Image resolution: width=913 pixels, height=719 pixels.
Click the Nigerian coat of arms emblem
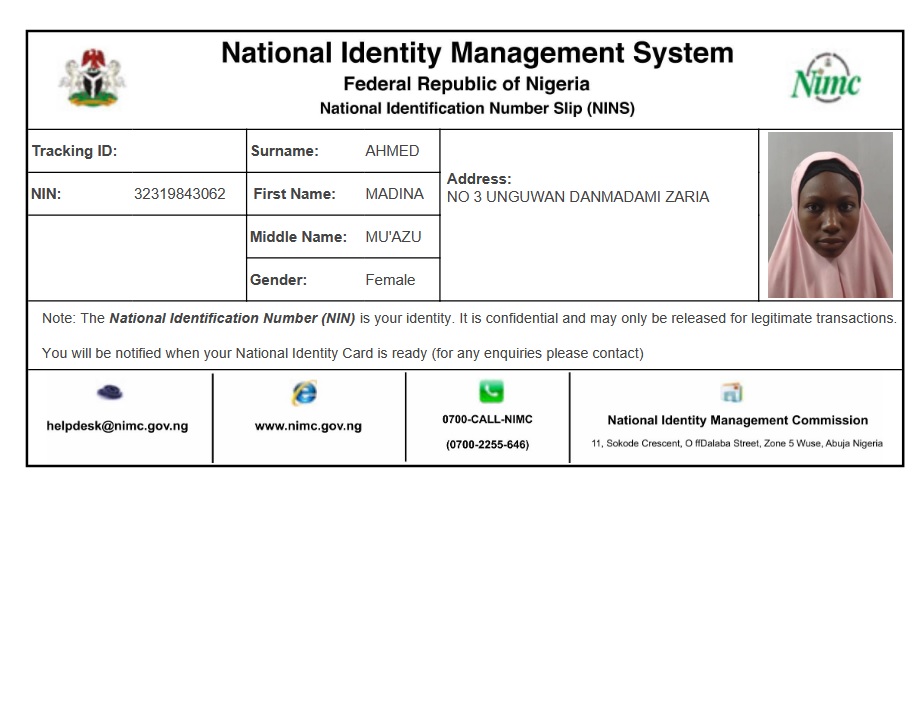(93, 78)
